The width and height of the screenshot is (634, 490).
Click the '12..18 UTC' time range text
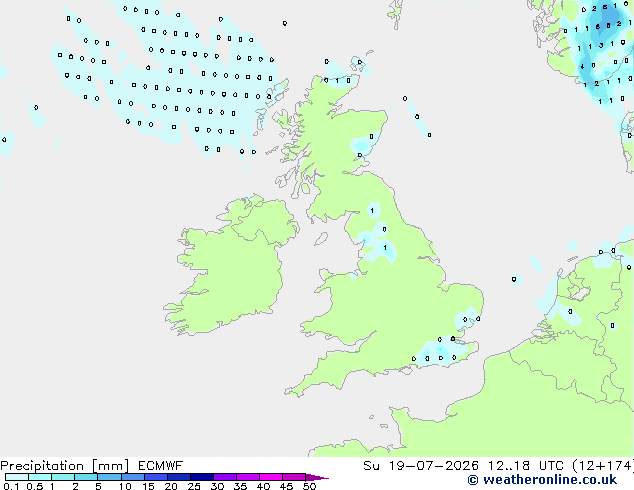[525, 466]
